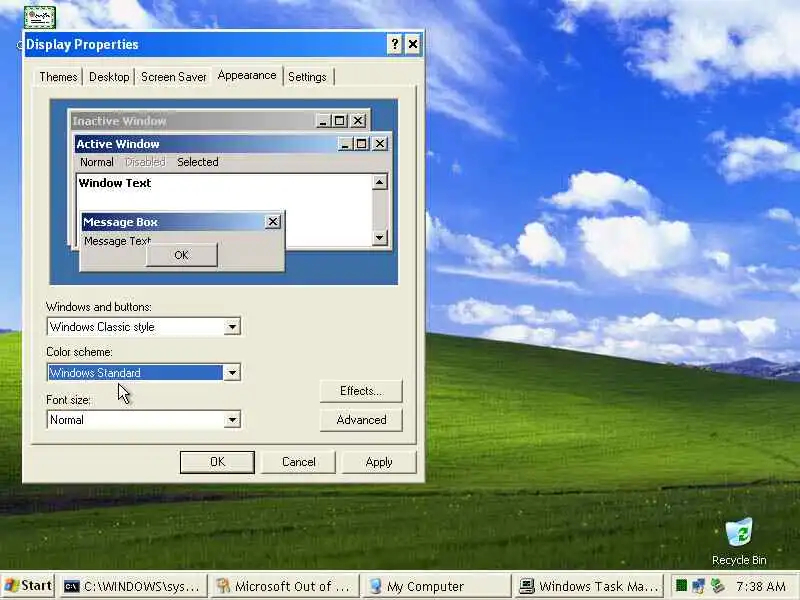Click the Active Window preview maximize button
The width and height of the screenshot is (800, 600).
[361, 144]
